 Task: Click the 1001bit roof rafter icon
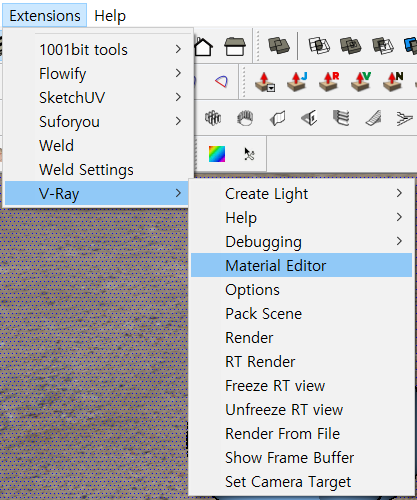coord(405,119)
